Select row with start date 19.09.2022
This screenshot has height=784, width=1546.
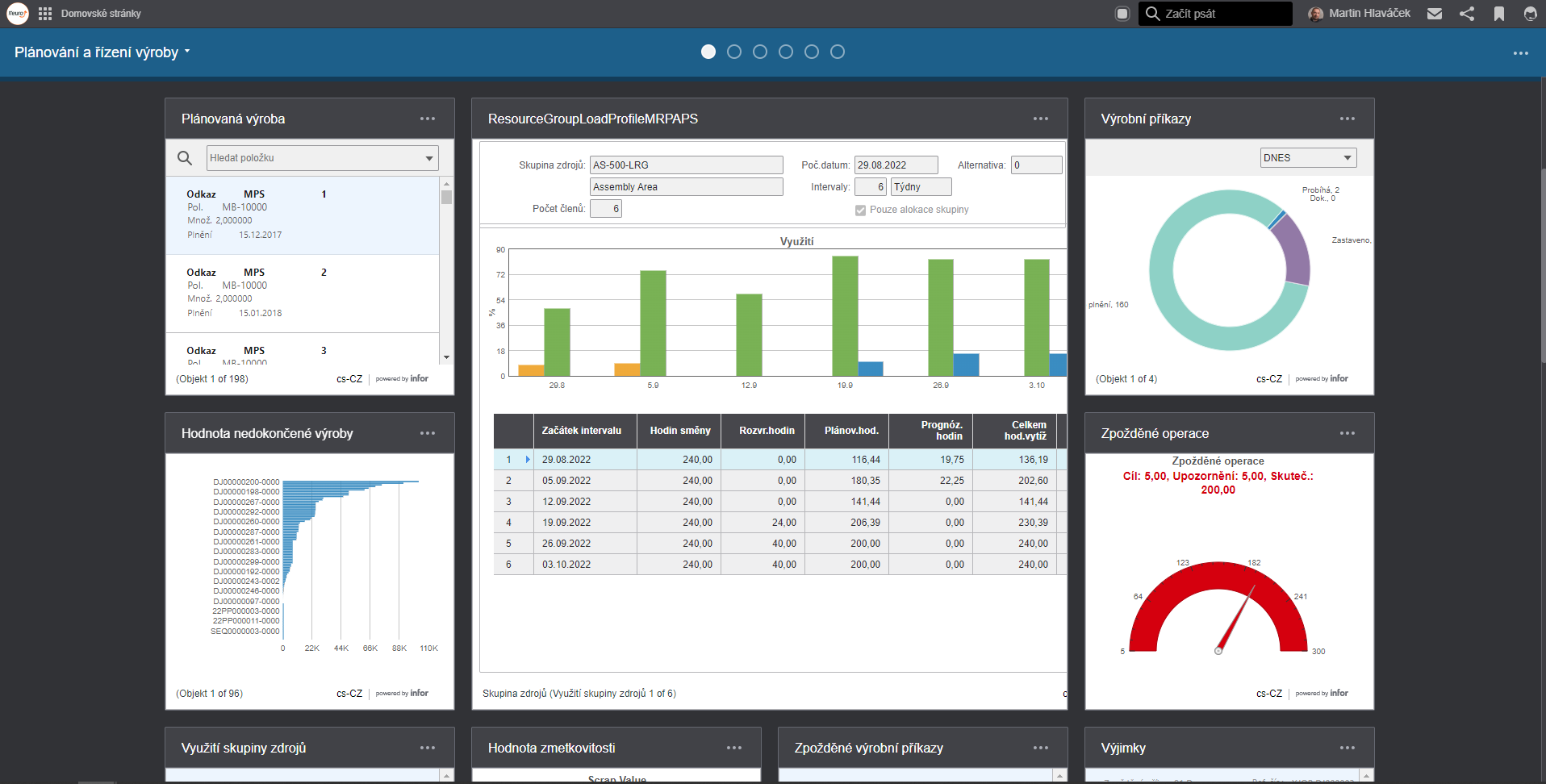pos(566,523)
